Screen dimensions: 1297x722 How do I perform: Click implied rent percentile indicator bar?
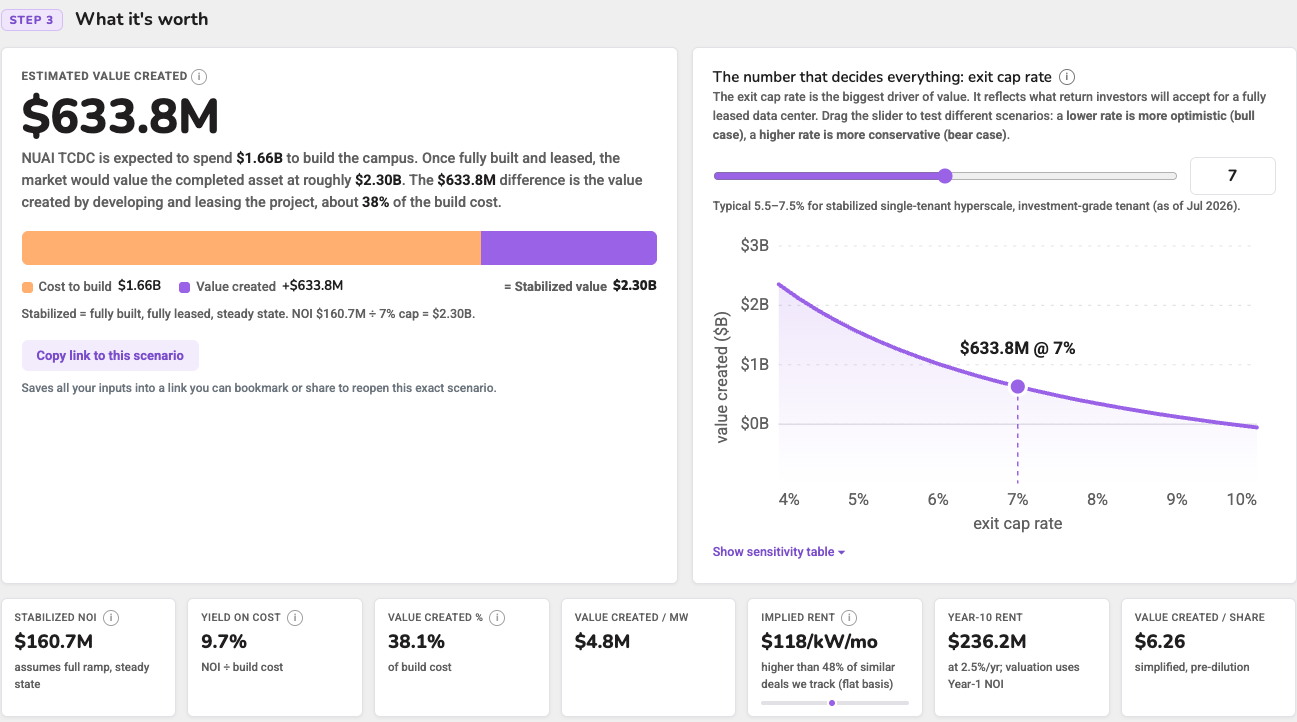tap(835, 703)
